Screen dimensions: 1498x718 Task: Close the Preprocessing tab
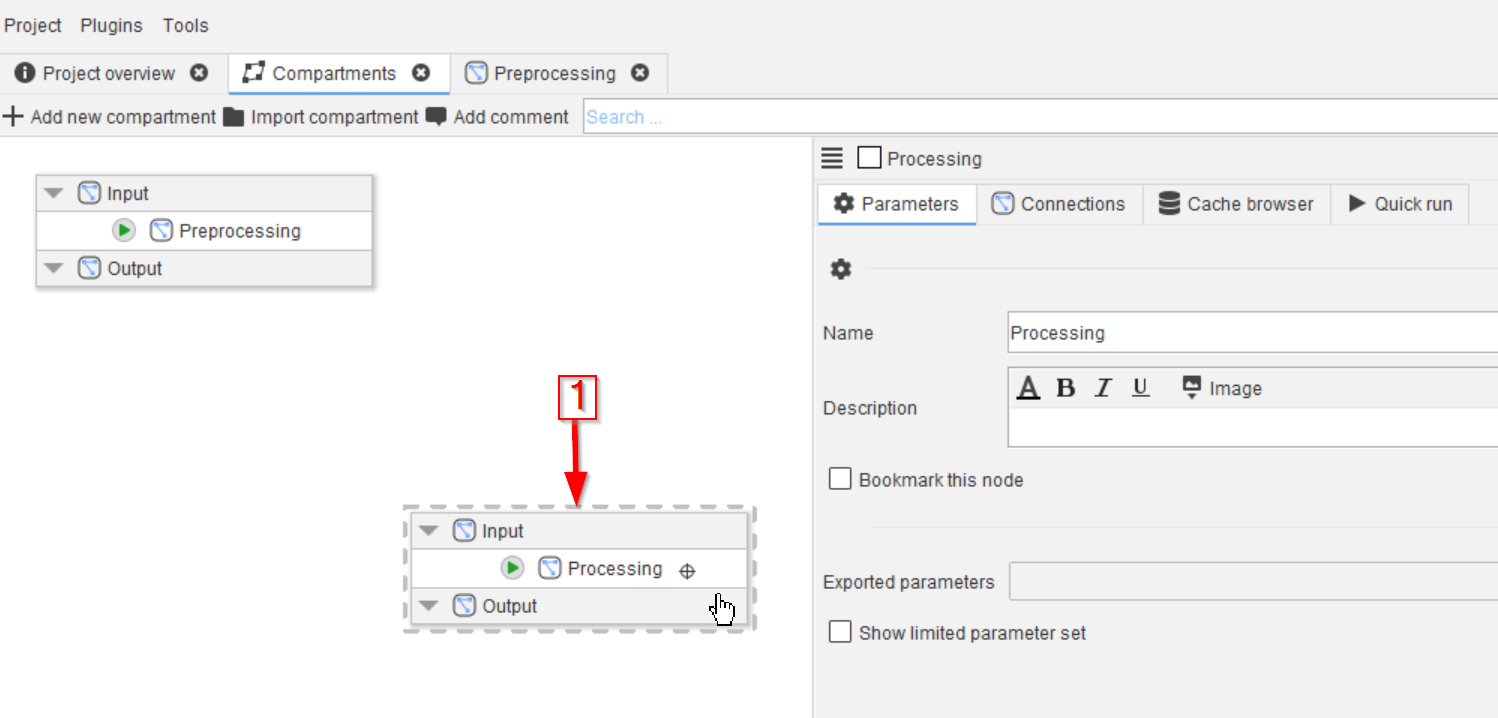[640, 73]
